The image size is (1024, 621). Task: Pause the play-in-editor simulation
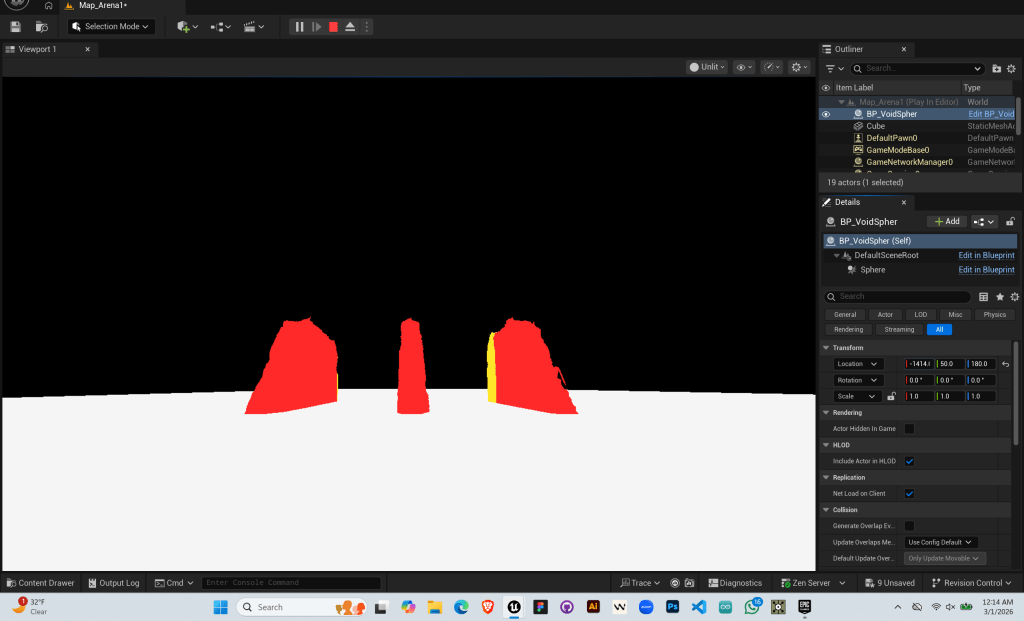[x=299, y=27]
